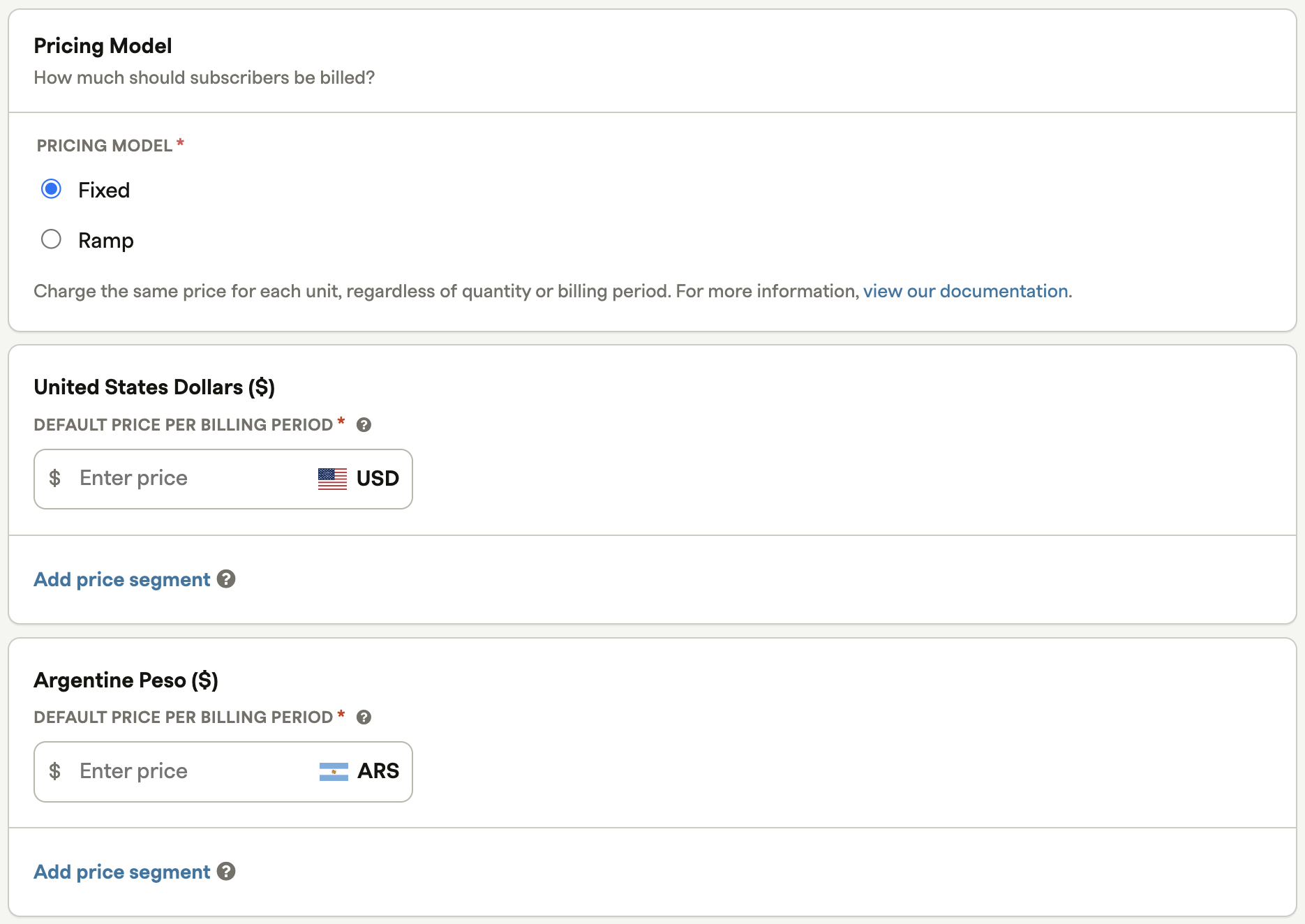The width and height of the screenshot is (1305, 924).
Task: Select the Fixed pricing model radio button
Action: pos(51,189)
